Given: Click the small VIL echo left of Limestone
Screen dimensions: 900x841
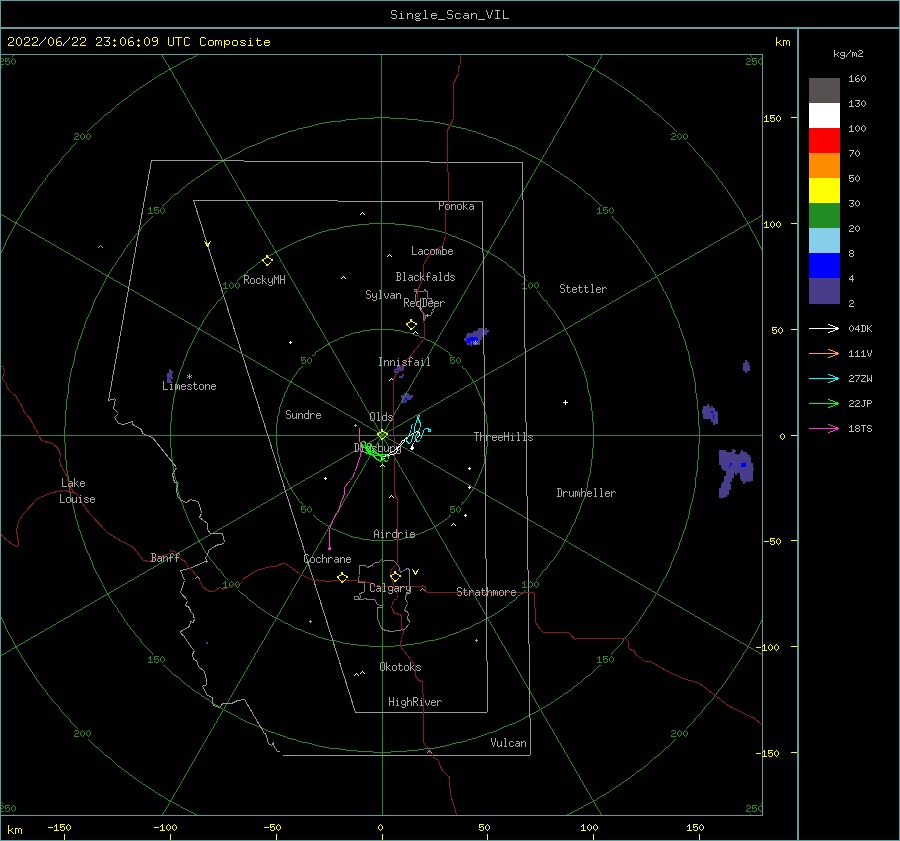Looking at the screenshot, I should click(170, 376).
